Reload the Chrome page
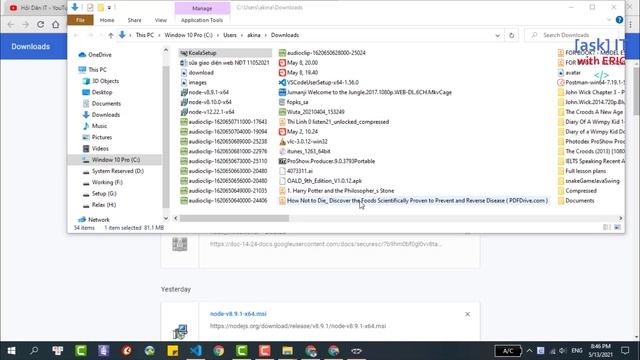 tap(40, 24)
